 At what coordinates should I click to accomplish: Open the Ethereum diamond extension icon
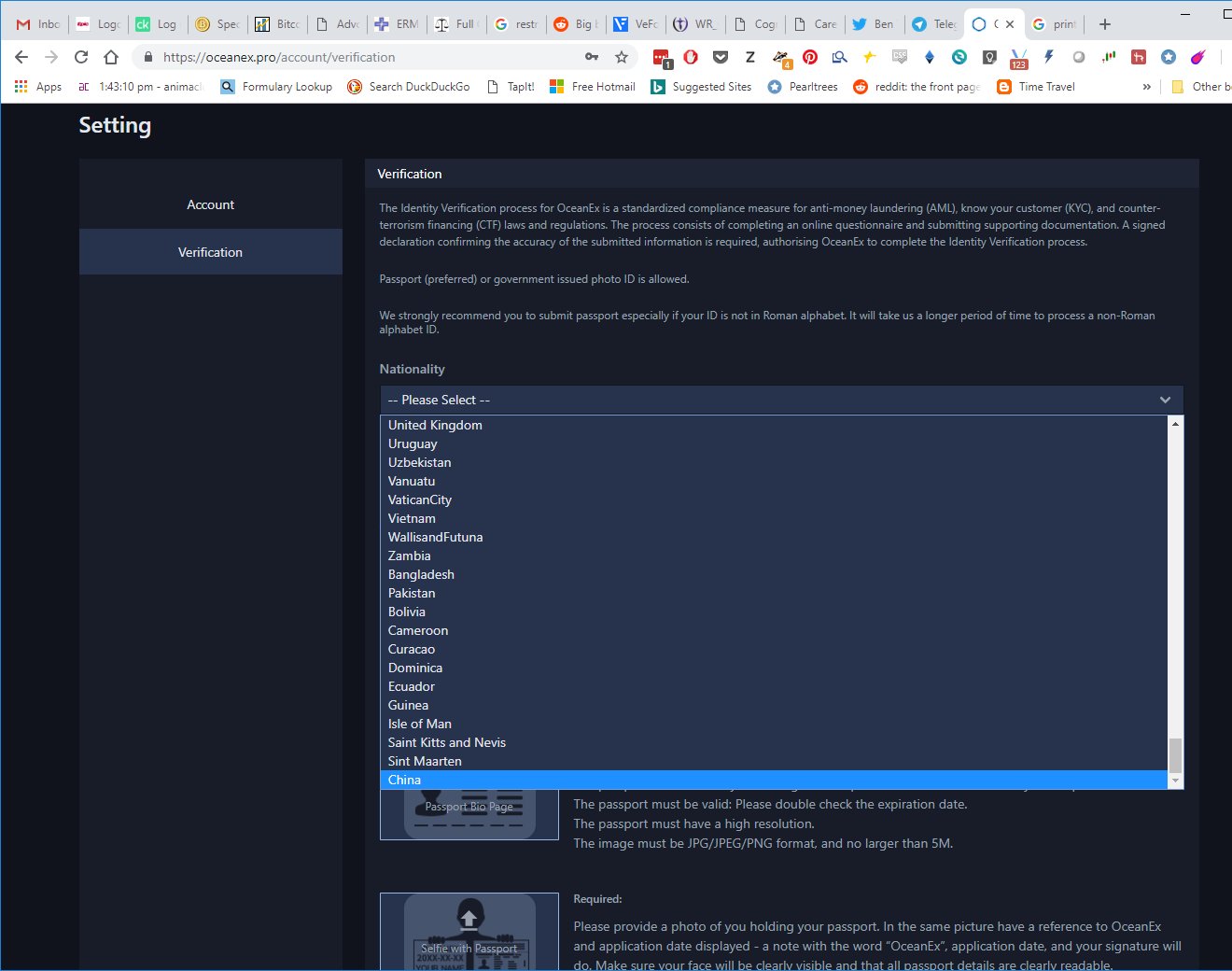click(930, 57)
